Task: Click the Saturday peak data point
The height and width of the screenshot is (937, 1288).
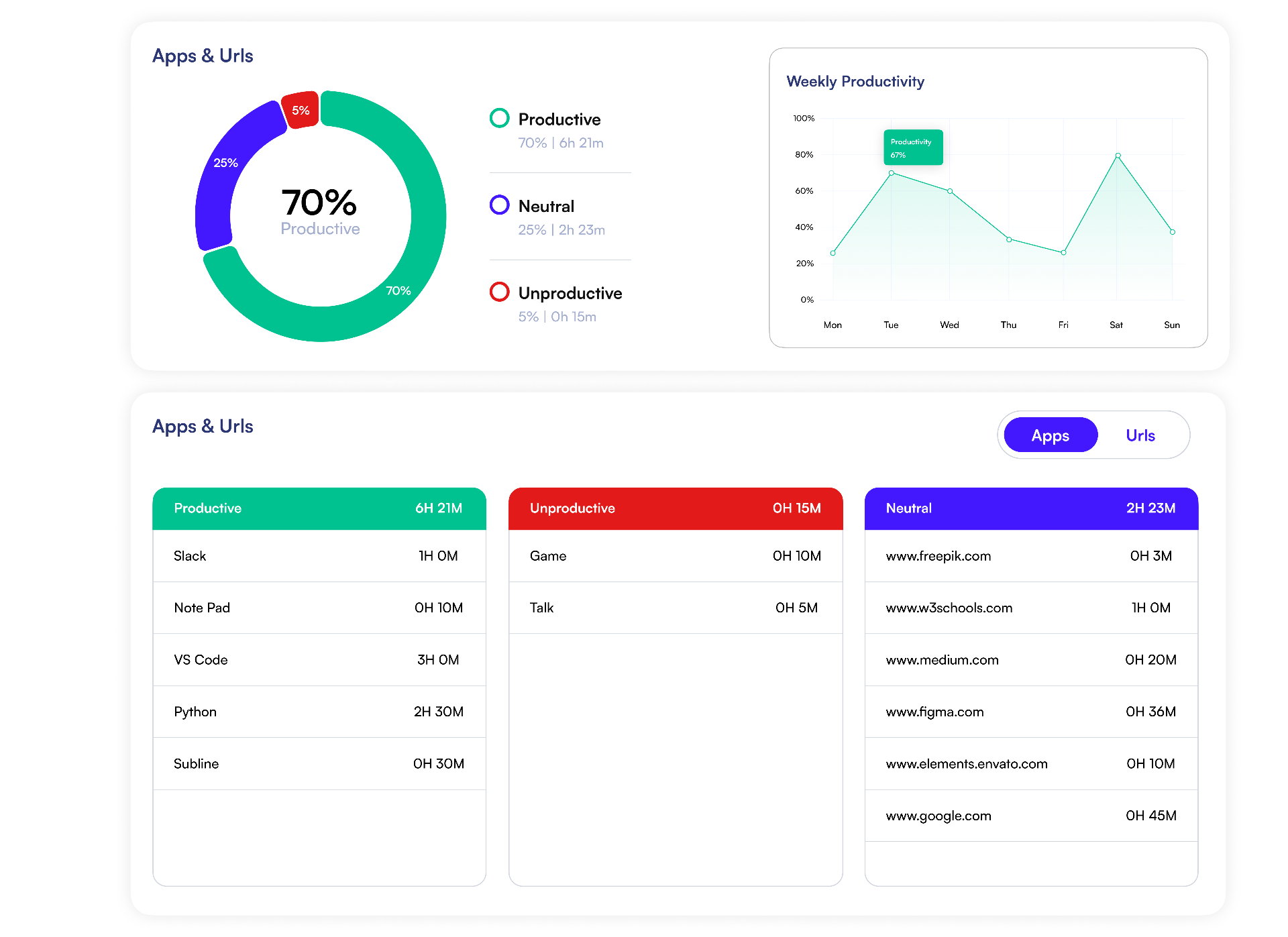Action: click(x=1118, y=156)
